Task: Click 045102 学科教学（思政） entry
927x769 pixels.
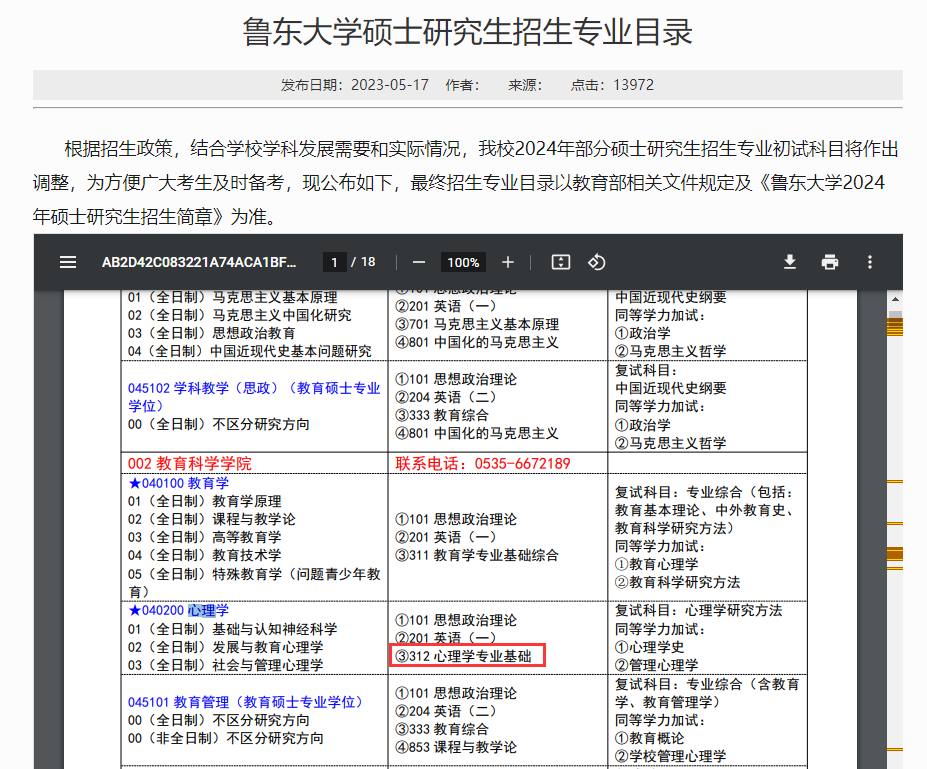Action: [254, 397]
